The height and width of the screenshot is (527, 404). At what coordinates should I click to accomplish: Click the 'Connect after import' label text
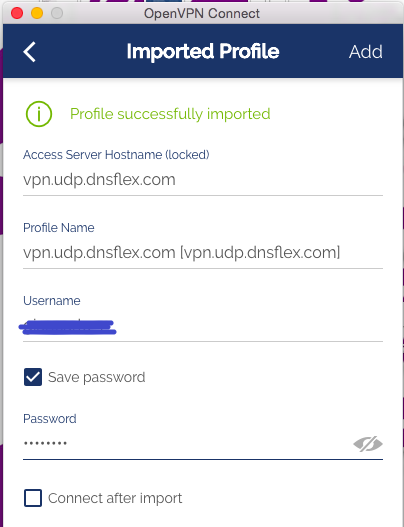coord(115,498)
